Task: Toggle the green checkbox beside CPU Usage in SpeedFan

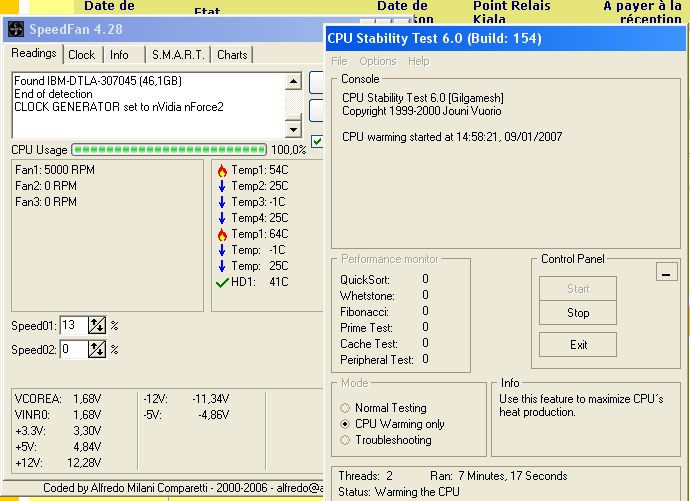Action: coord(317,141)
